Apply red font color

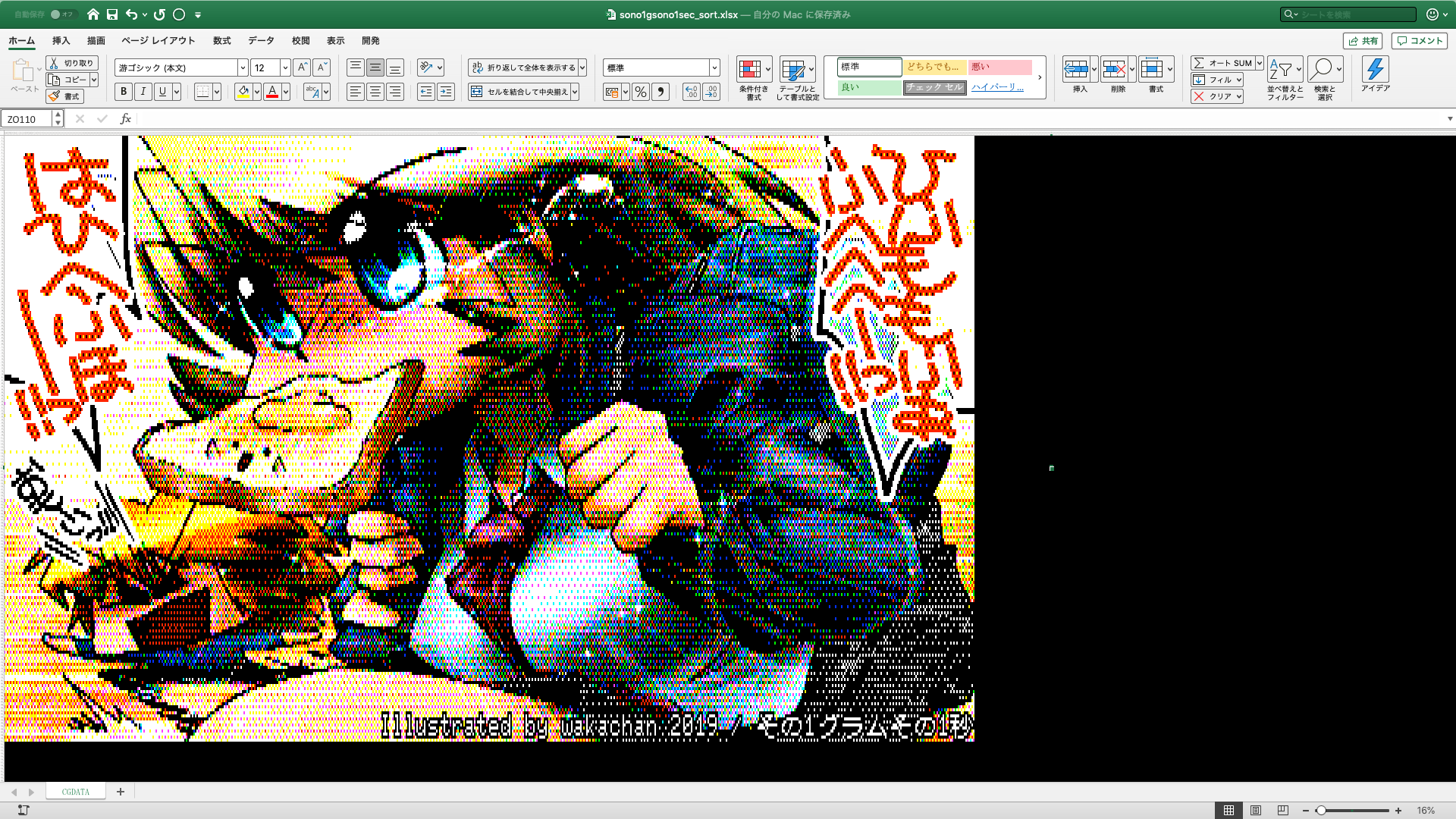[272, 92]
